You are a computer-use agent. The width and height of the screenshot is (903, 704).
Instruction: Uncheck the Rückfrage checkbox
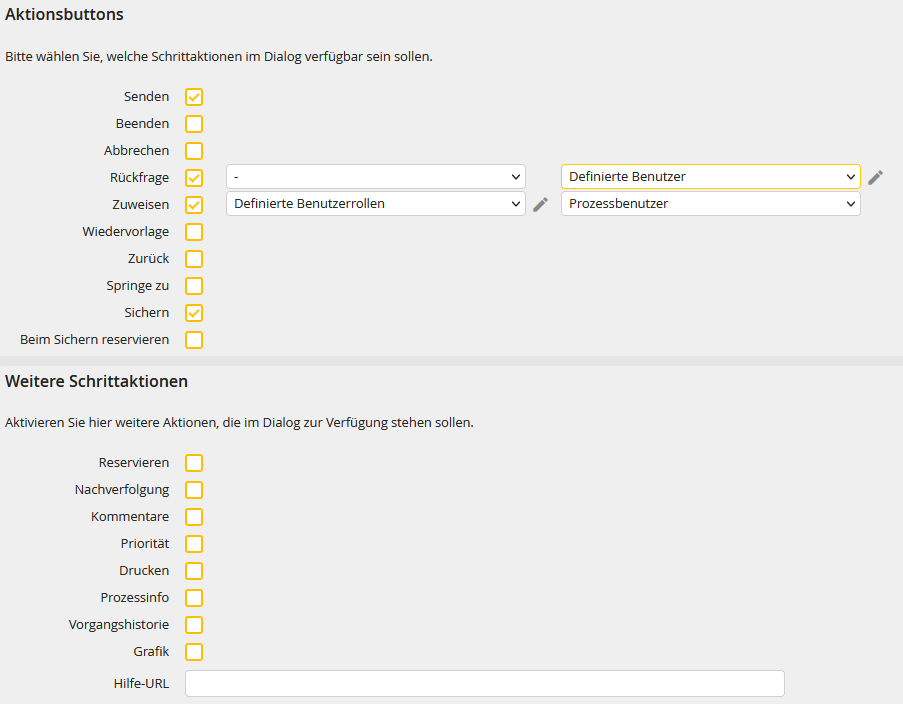(194, 178)
